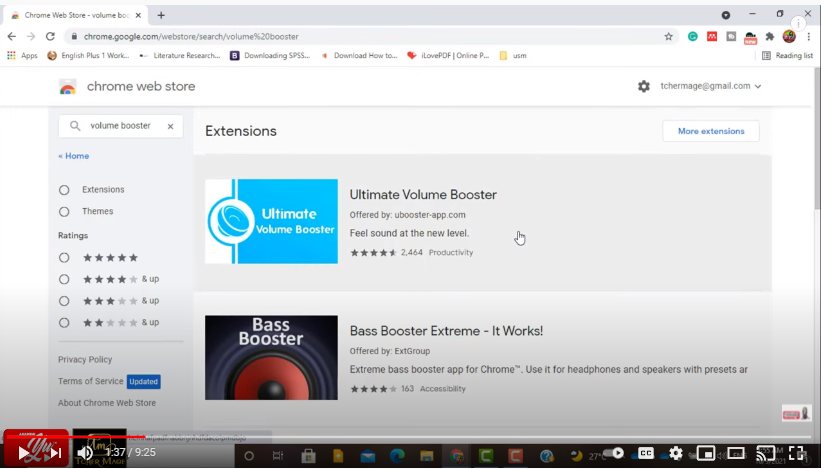821x469 pixels.
Task: Open the Literature Research bookmark
Action: pyautogui.click(x=180, y=55)
